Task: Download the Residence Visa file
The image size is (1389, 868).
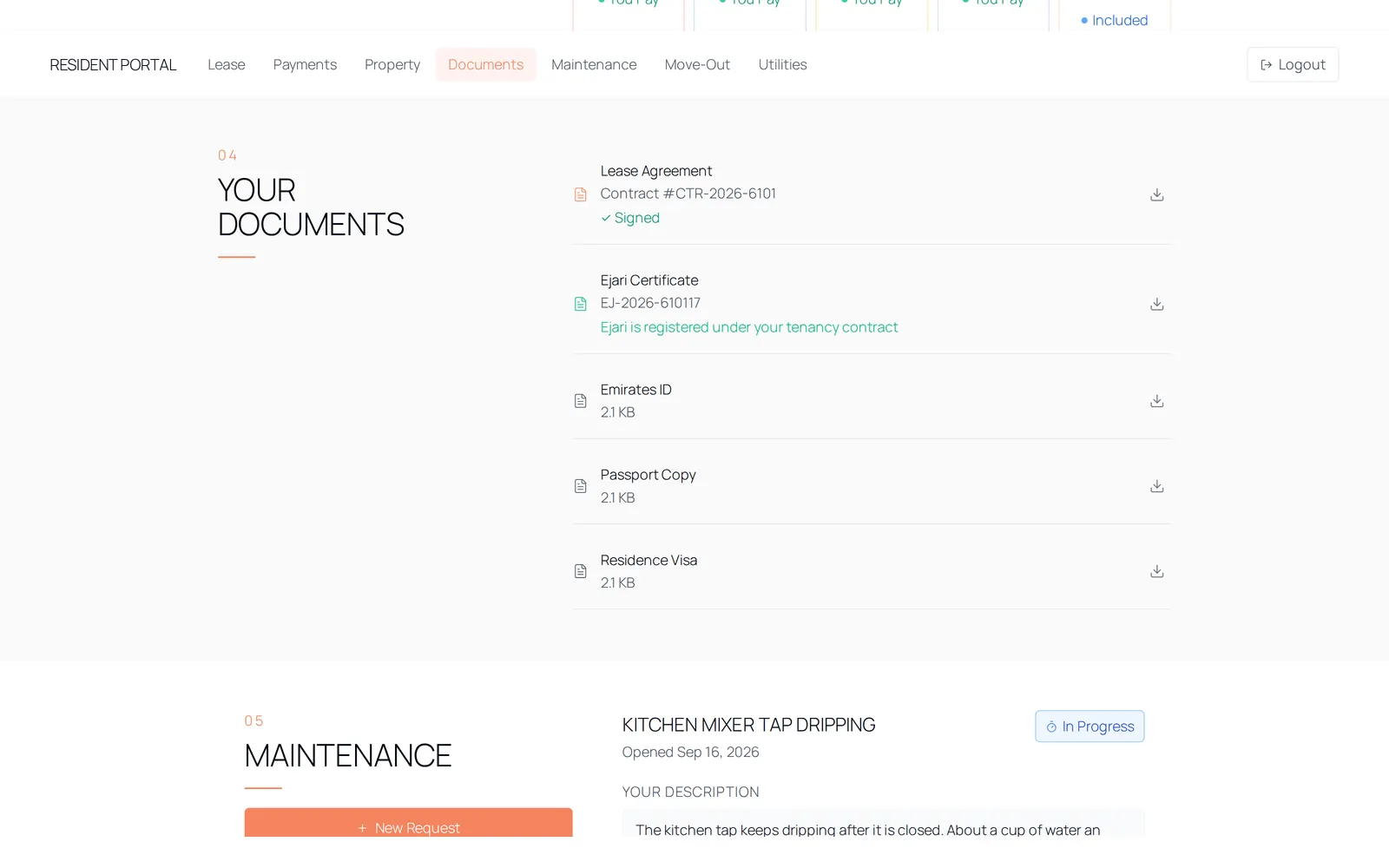Action: pos(1156,571)
